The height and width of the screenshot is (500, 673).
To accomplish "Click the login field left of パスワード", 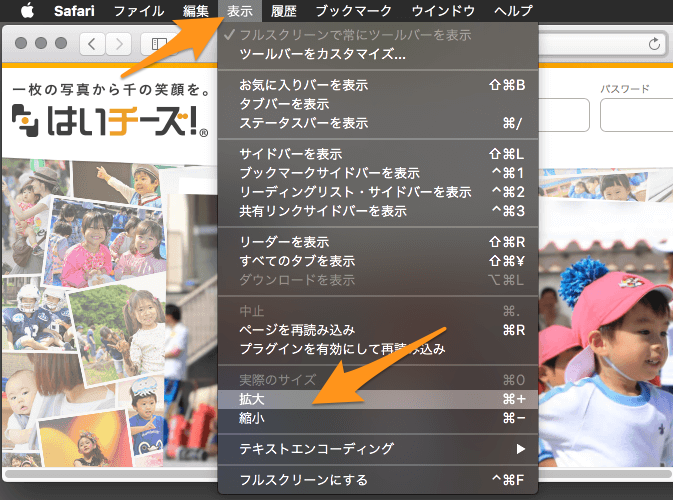I will coord(563,115).
